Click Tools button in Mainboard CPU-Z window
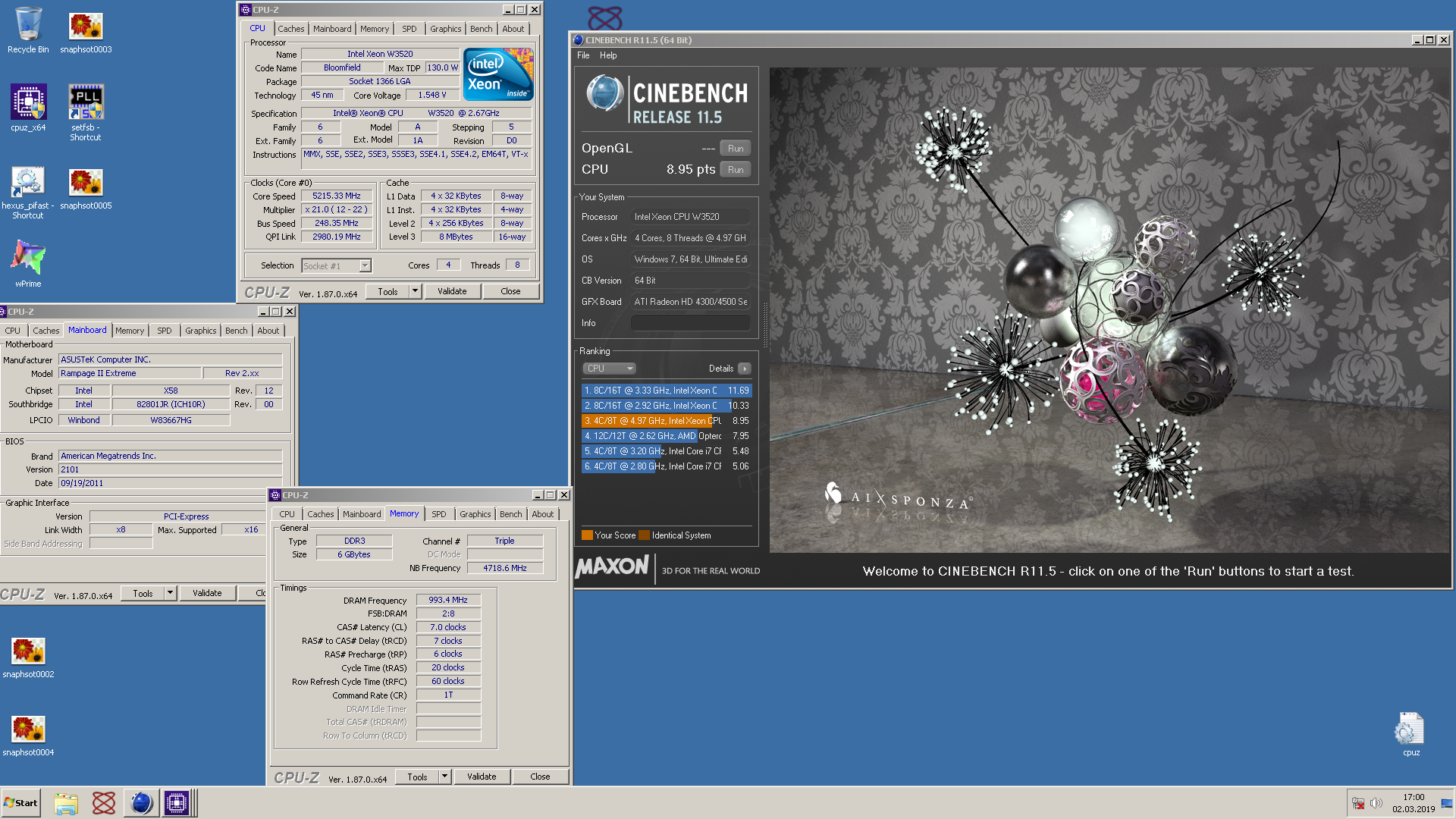 [143, 593]
